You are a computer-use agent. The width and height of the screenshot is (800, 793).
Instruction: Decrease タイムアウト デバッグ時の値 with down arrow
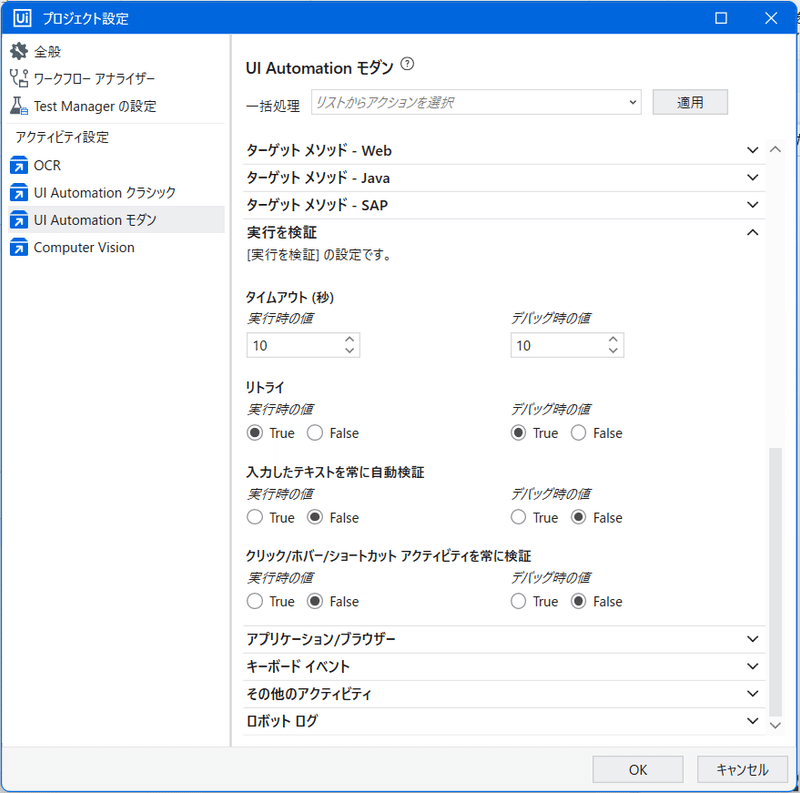point(613,351)
